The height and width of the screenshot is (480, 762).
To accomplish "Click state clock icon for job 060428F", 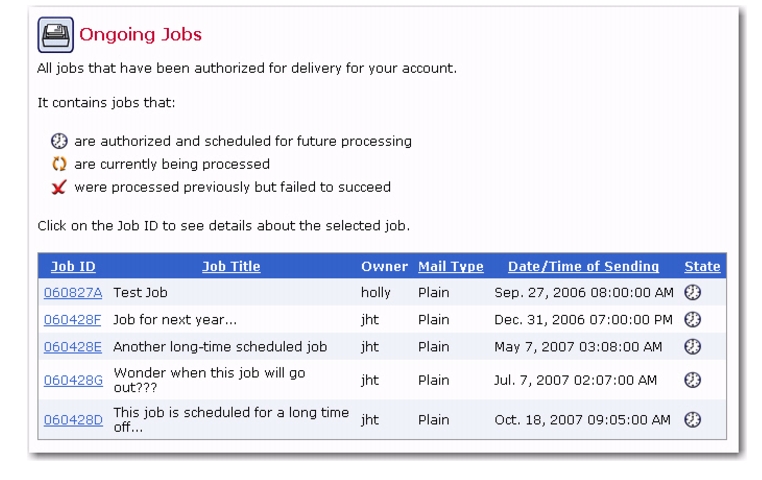I will (693, 320).
